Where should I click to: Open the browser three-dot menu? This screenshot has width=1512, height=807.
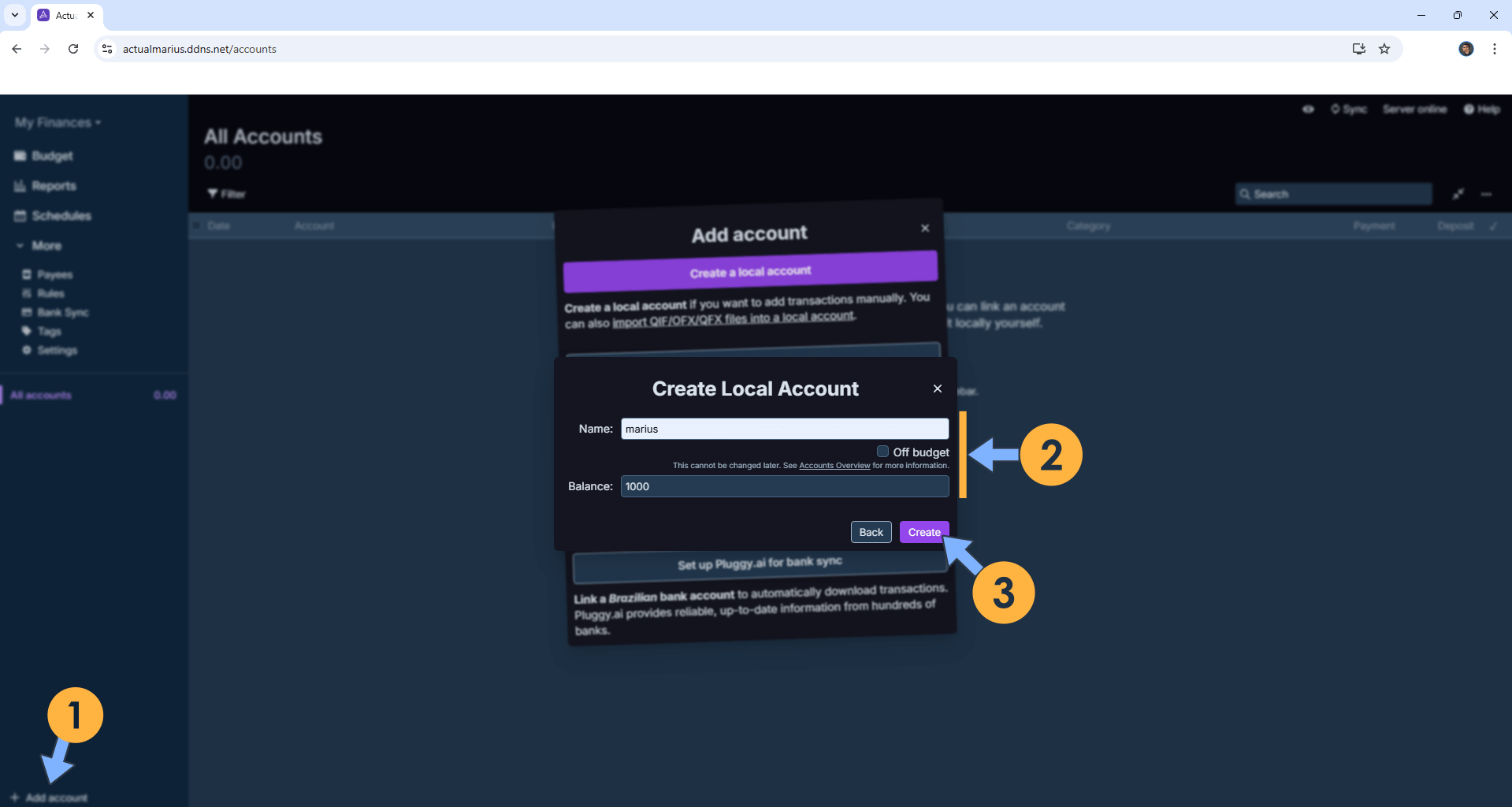(1494, 49)
